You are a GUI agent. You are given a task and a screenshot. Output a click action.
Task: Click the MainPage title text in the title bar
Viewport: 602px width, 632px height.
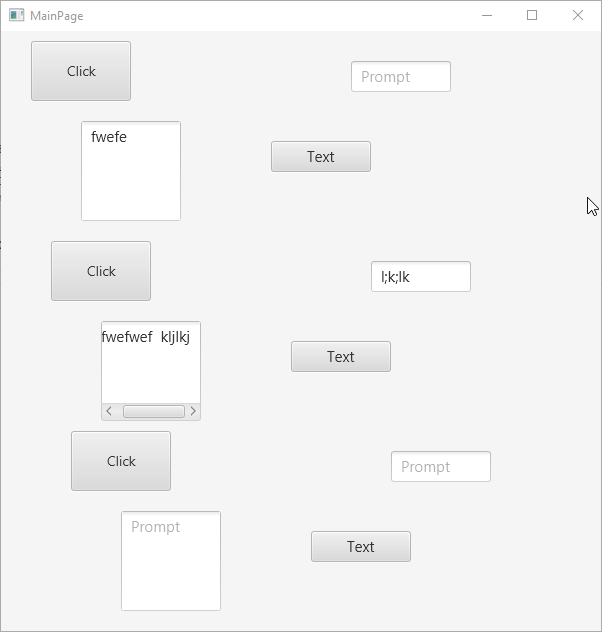click(x=57, y=16)
